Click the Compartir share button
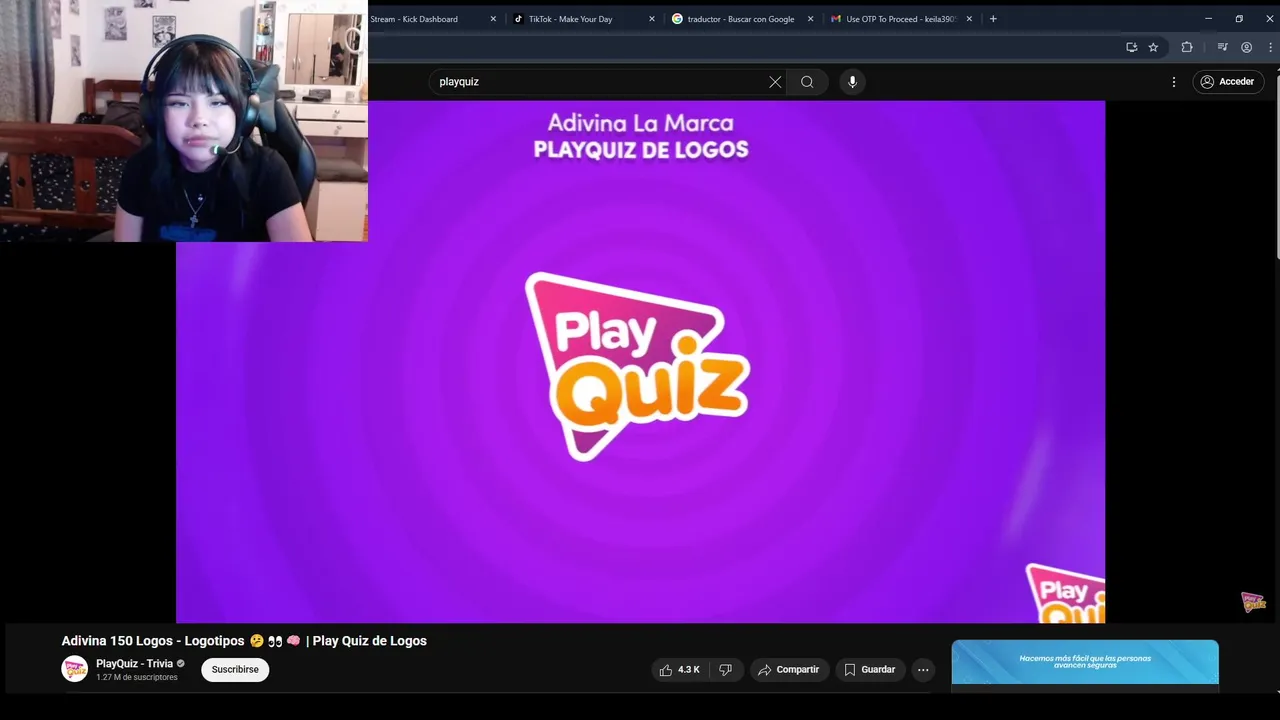1280x720 pixels. click(x=789, y=670)
